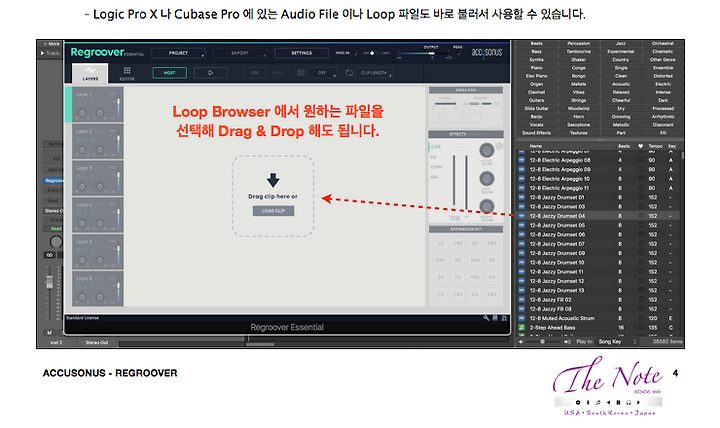720x428 pixels.
Task: Choose the Guitars instrument filter
Action: pyautogui.click(x=536, y=101)
